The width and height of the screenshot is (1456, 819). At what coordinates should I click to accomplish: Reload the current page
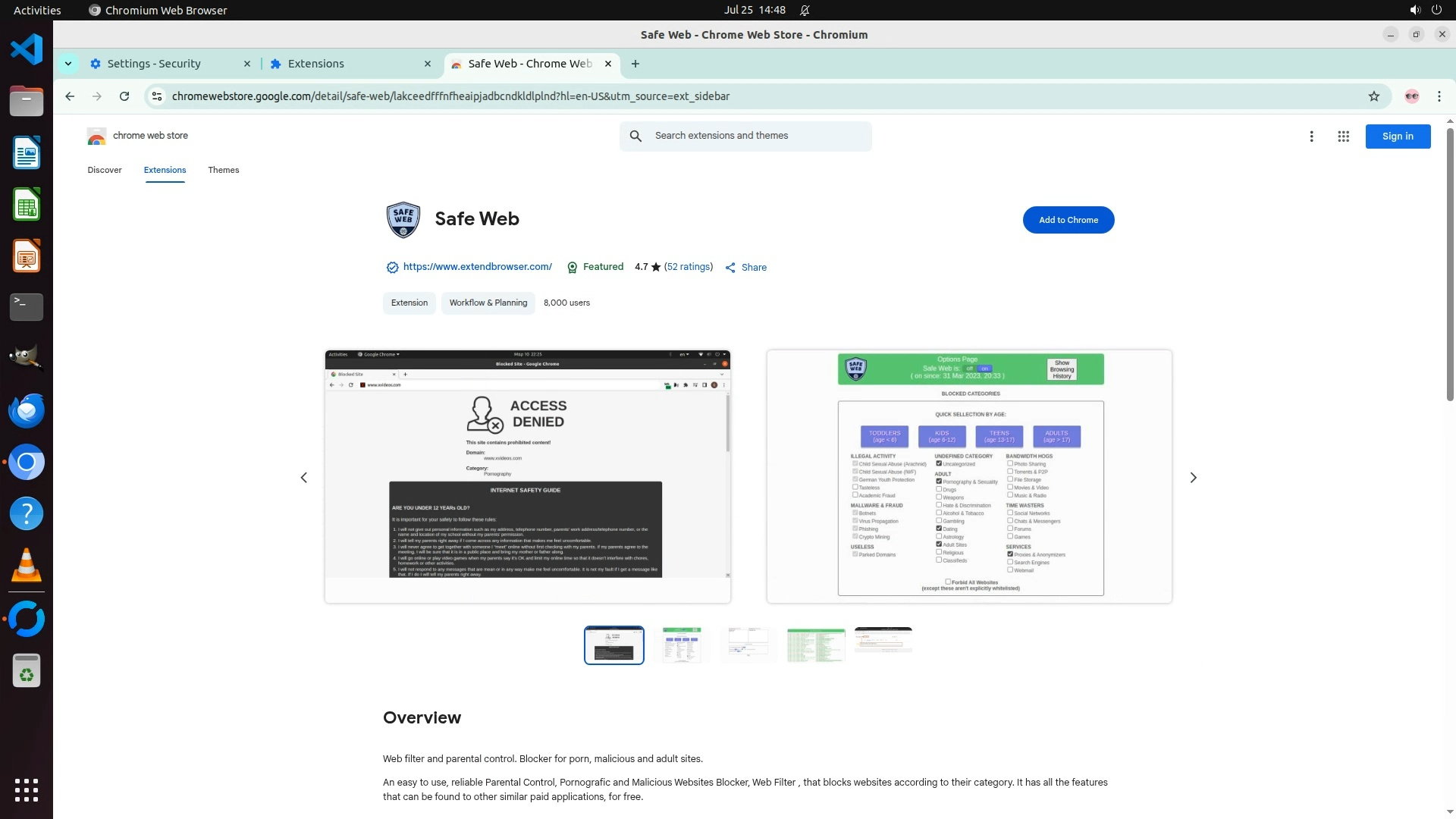point(124,96)
